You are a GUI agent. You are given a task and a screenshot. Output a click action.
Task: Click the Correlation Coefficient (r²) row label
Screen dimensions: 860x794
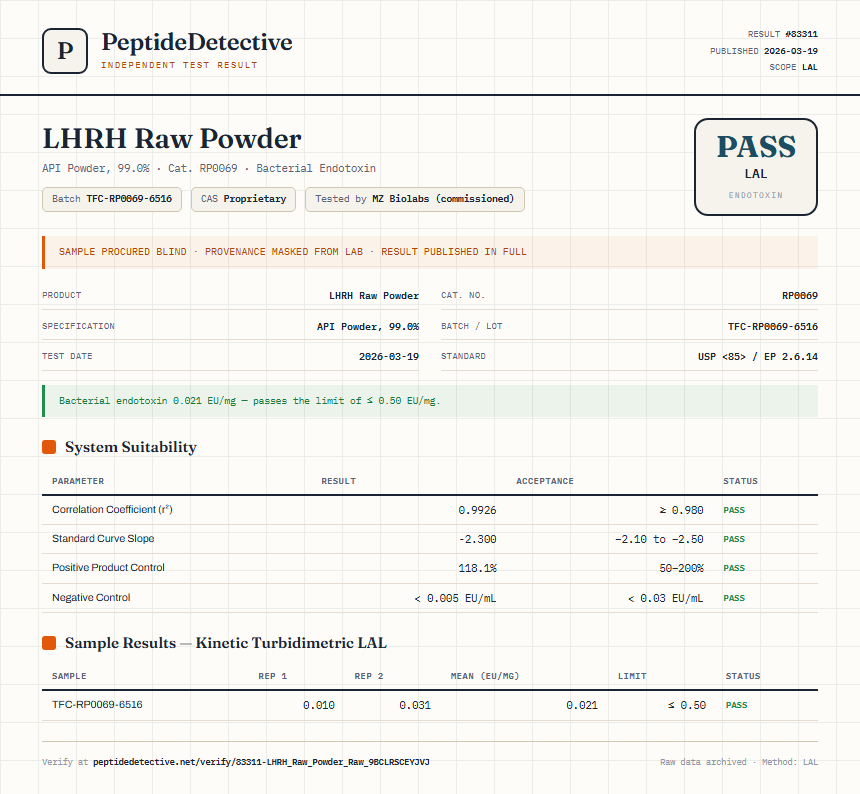(x=112, y=509)
